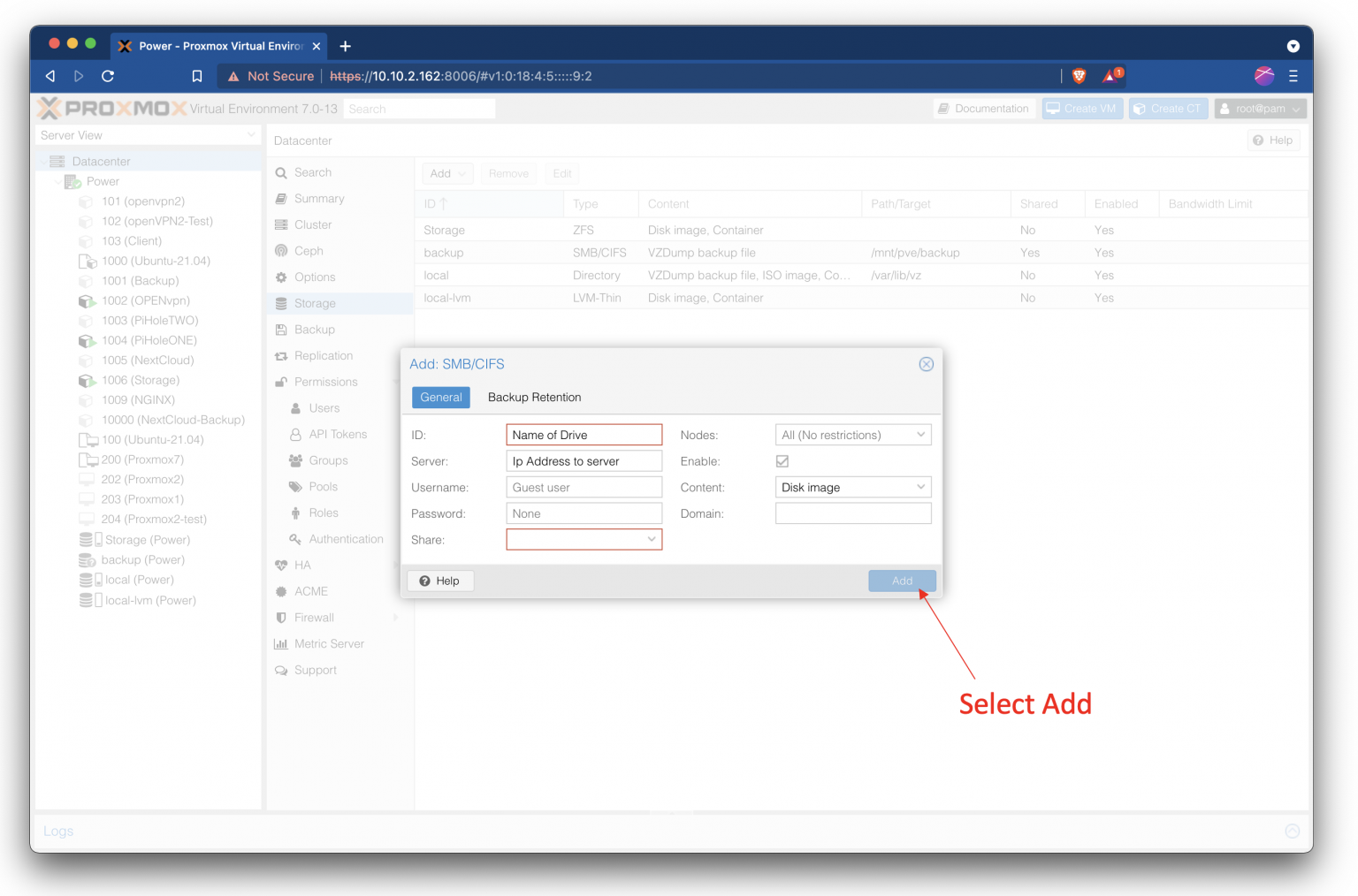Screen dimensions: 1358x896
Task: Open the Nodes restrictions dropdown
Action: tap(852, 434)
